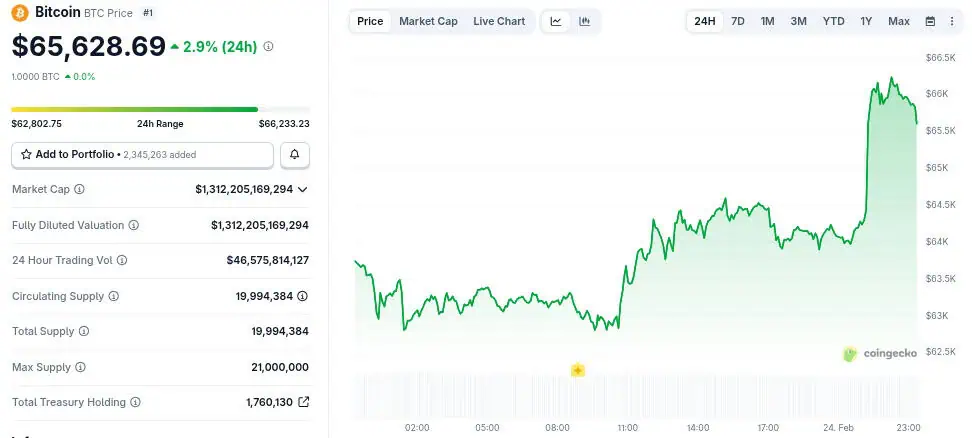This screenshot has width=972, height=438.
Task: Open the calendar date range picker
Action: [x=930, y=21]
